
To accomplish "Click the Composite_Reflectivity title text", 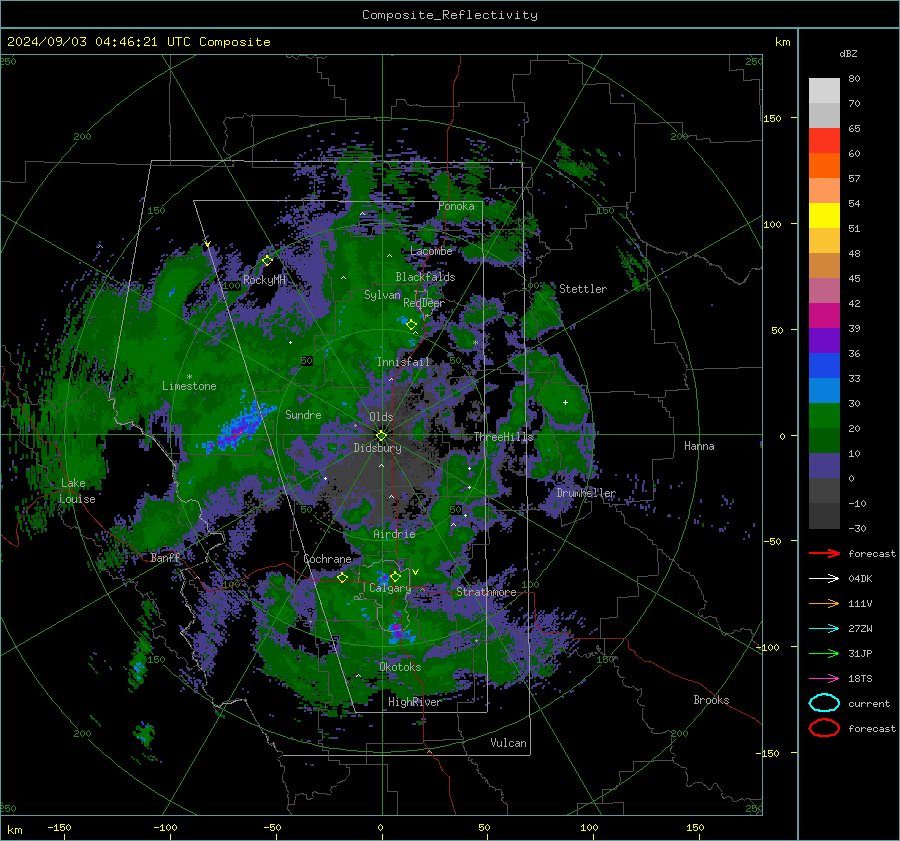I will (450, 15).
